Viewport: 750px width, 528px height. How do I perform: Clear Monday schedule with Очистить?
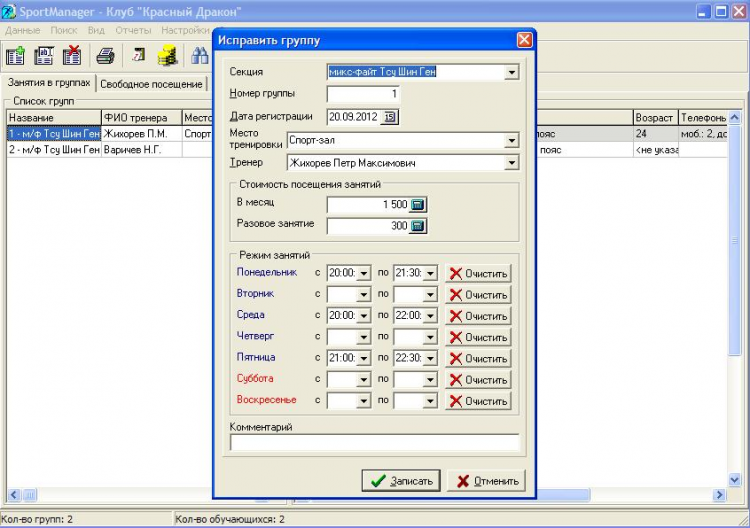pyautogui.click(x=478, y=274)
